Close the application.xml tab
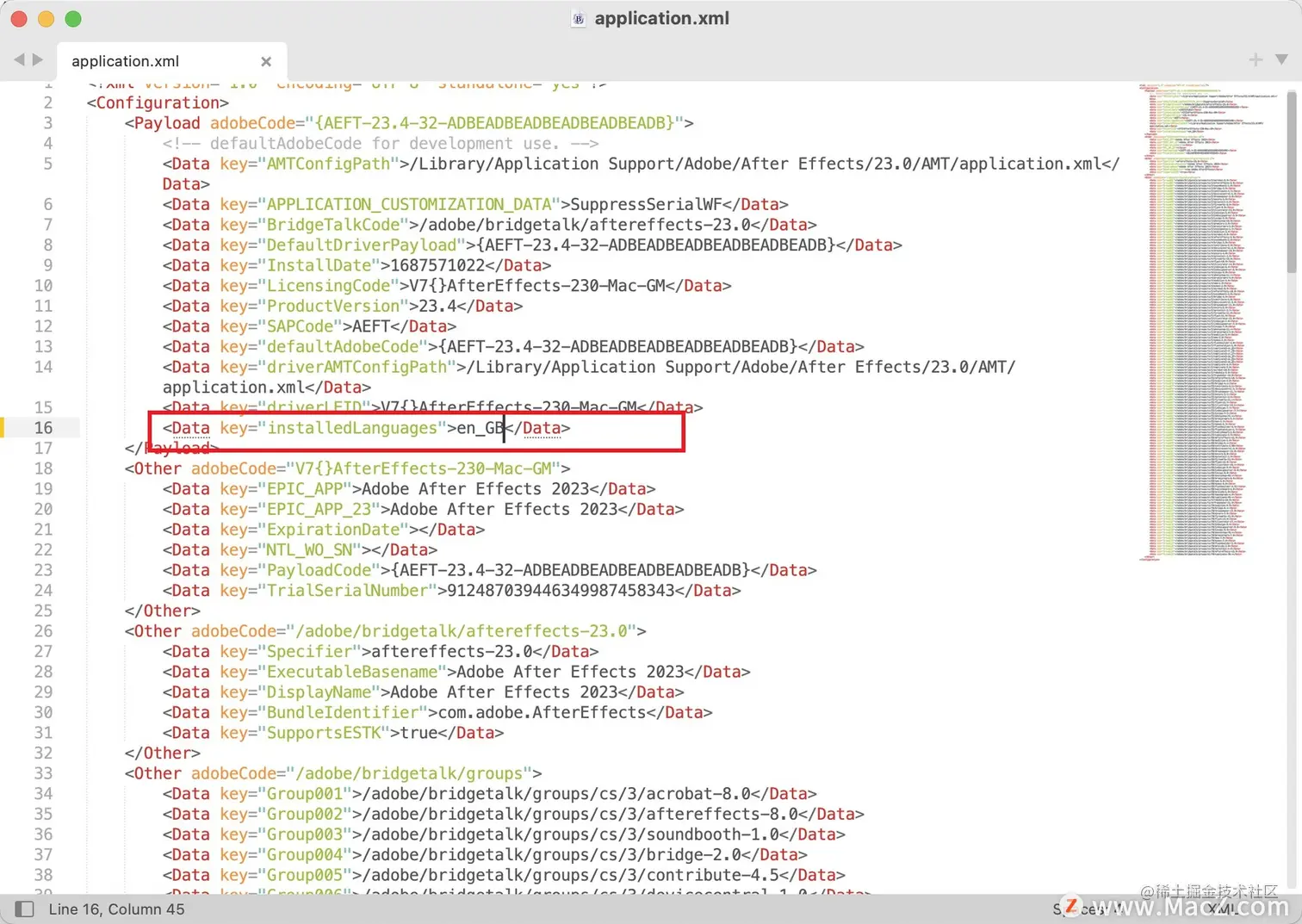The height and width of the screenshot is (924, 1302). [266, 61]
